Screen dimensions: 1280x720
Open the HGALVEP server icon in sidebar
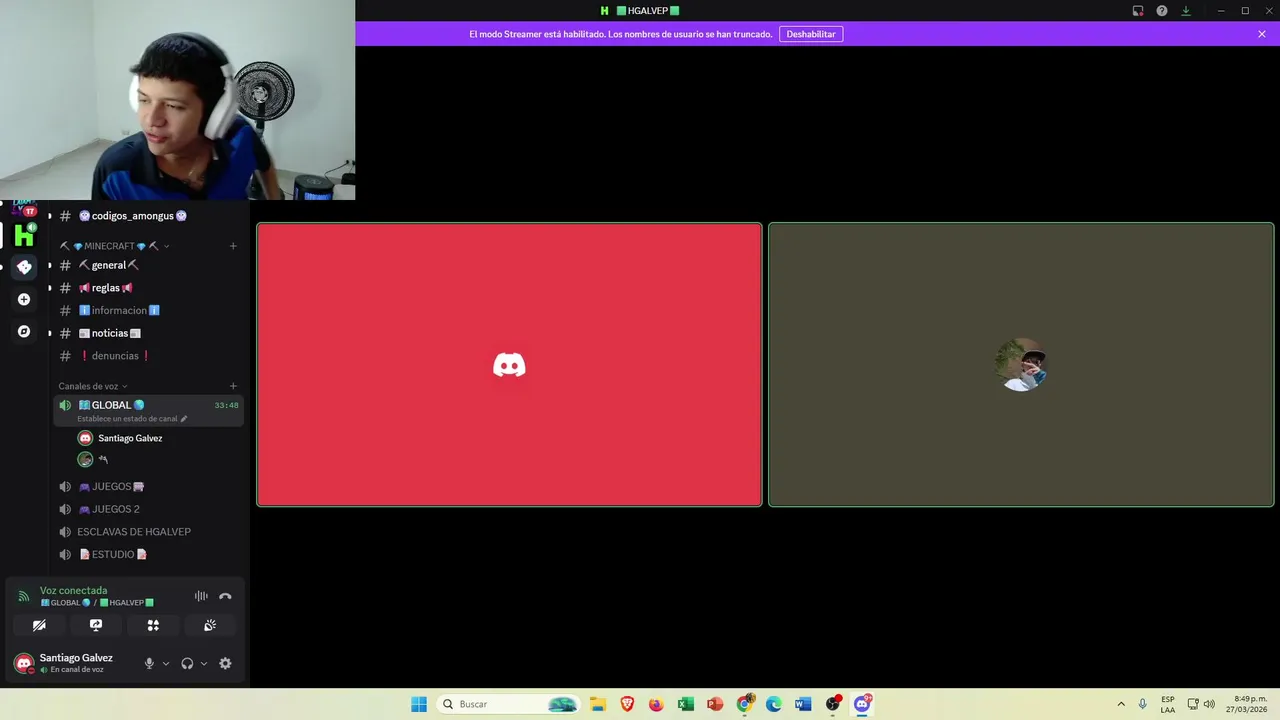tap(24, 235)
